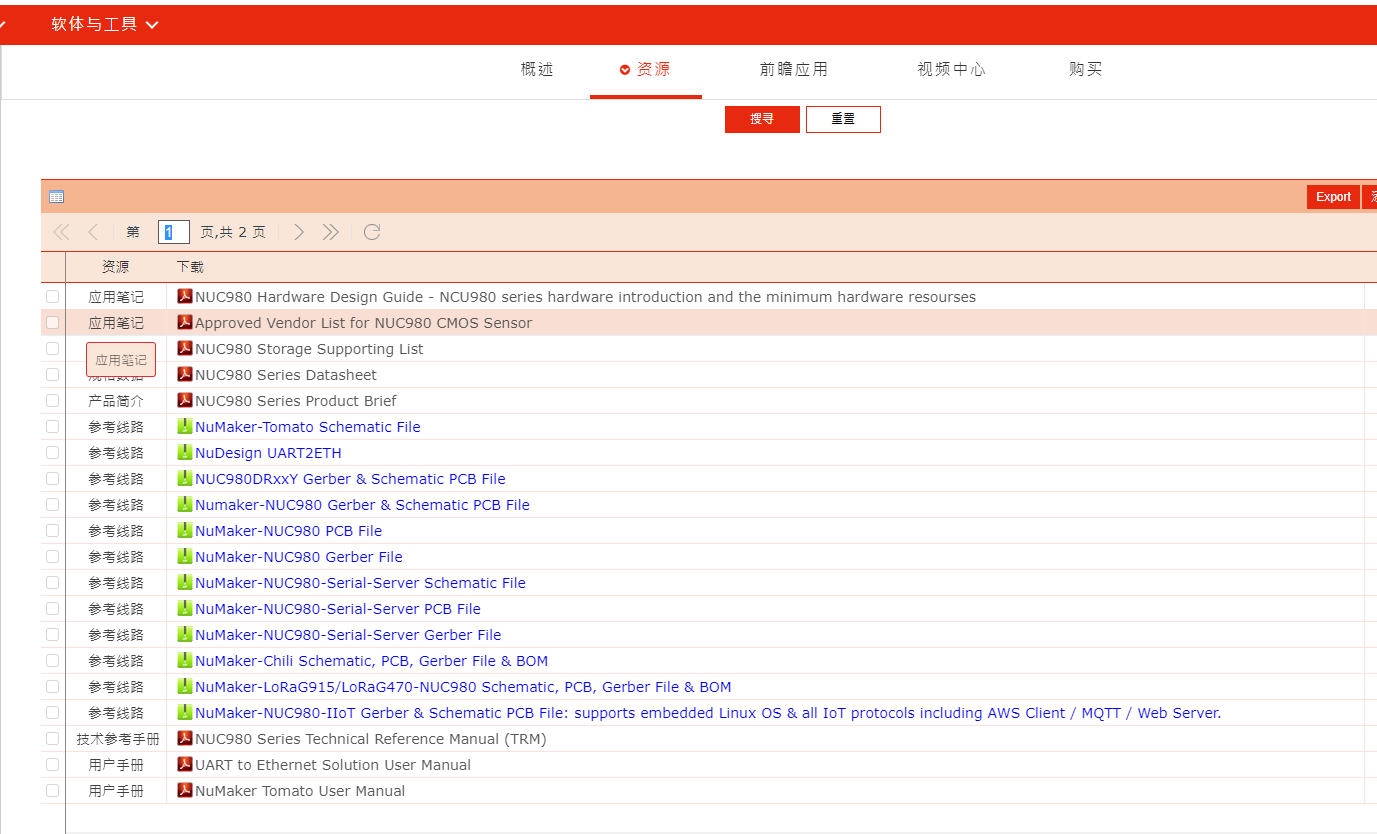This screenshot has width=1377, height=834.
Task: Jump to the first page using double-left arrow
Action: point(60,231)
